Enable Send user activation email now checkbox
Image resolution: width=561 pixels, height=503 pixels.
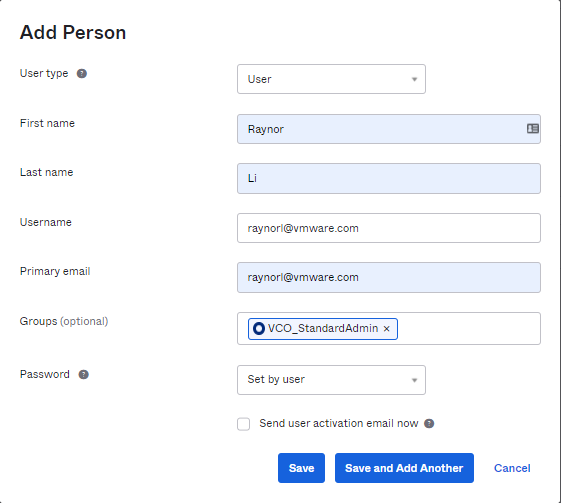(243, 424)
